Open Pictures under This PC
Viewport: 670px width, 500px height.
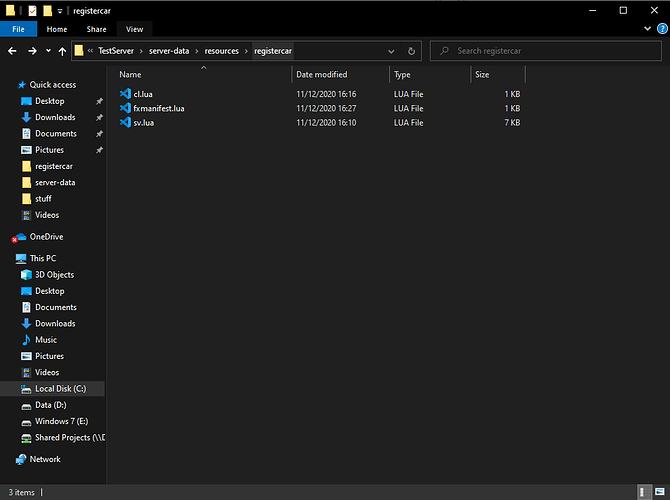(x=50, y=356)
